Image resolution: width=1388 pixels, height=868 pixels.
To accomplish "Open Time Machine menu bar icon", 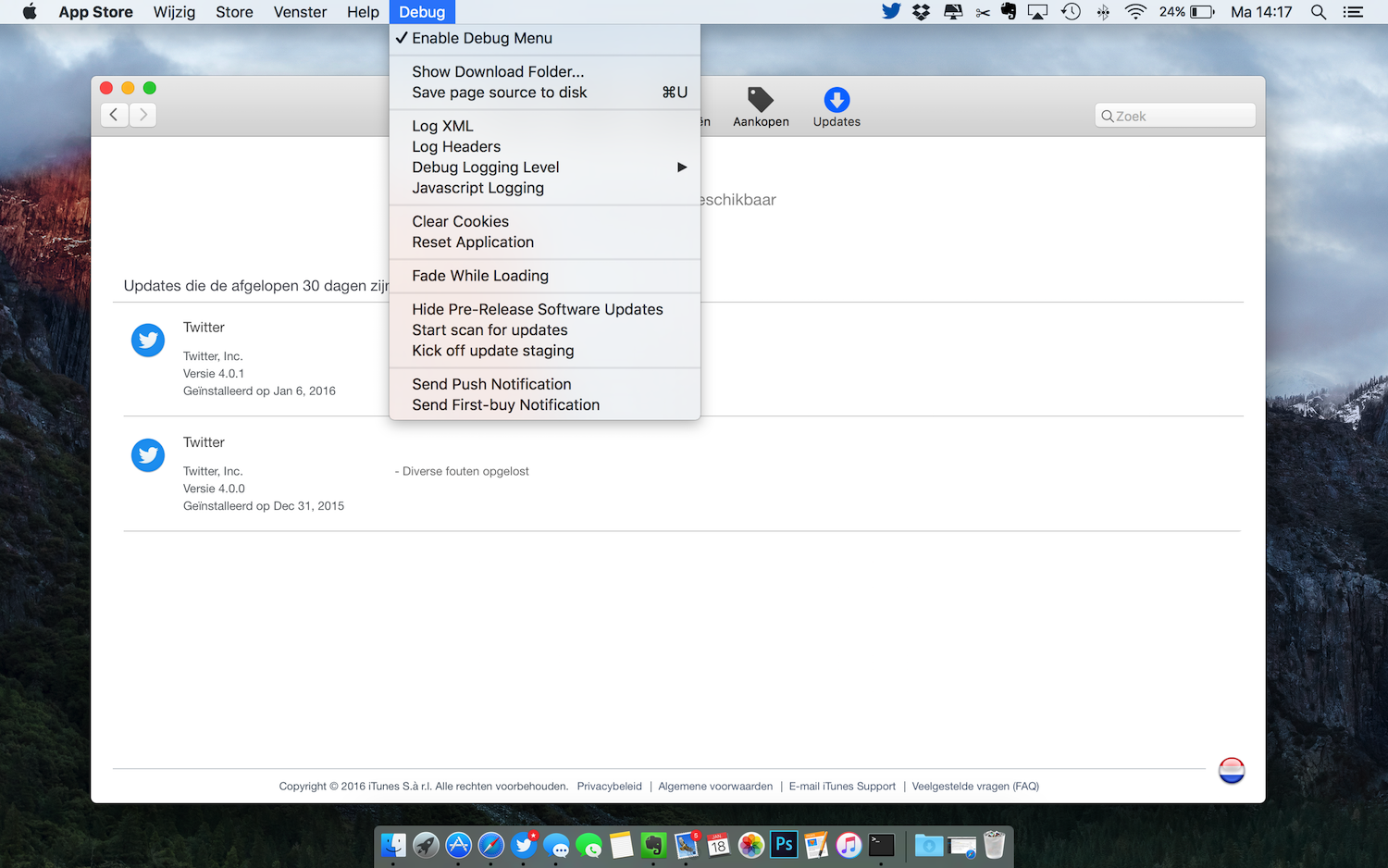I will coord(1071,12).
